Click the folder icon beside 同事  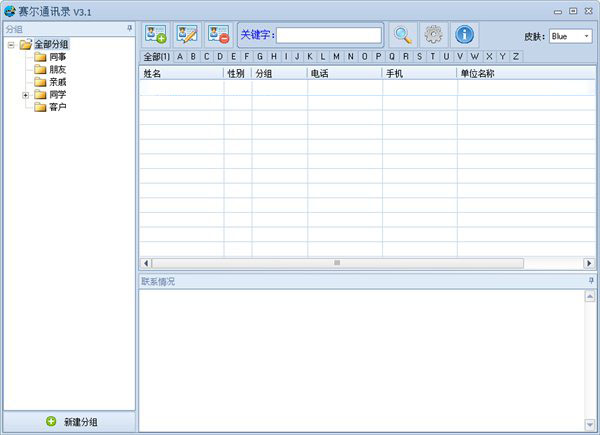tap(40, 57)
